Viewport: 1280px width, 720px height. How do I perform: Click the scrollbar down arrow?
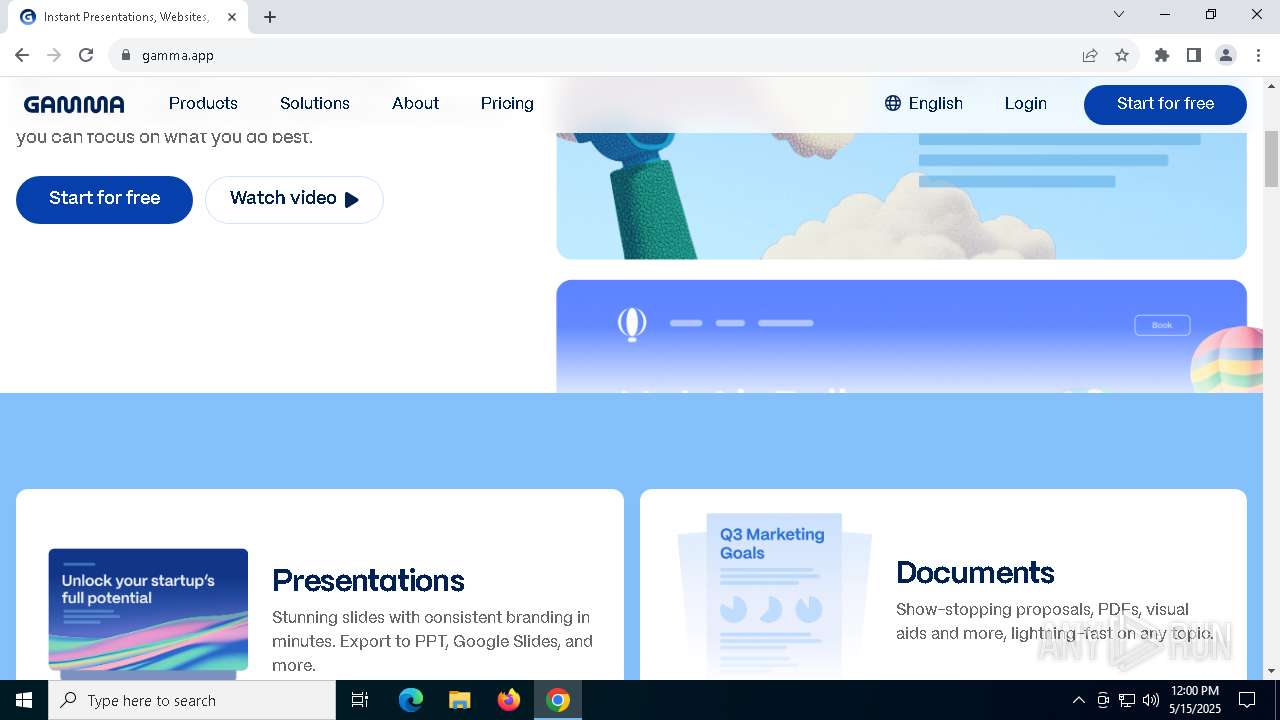pyautogui.click(x=1271, y=671)
